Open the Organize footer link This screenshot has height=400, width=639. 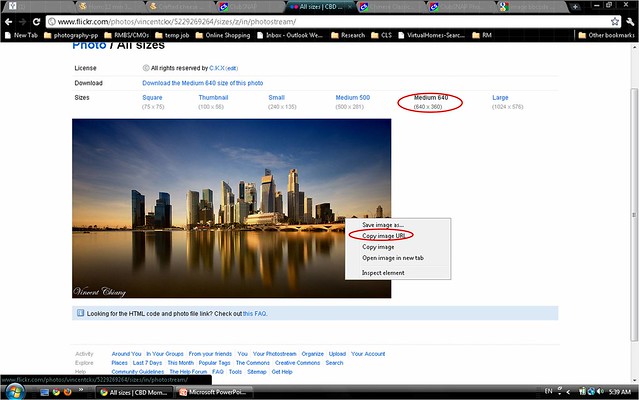313,354
